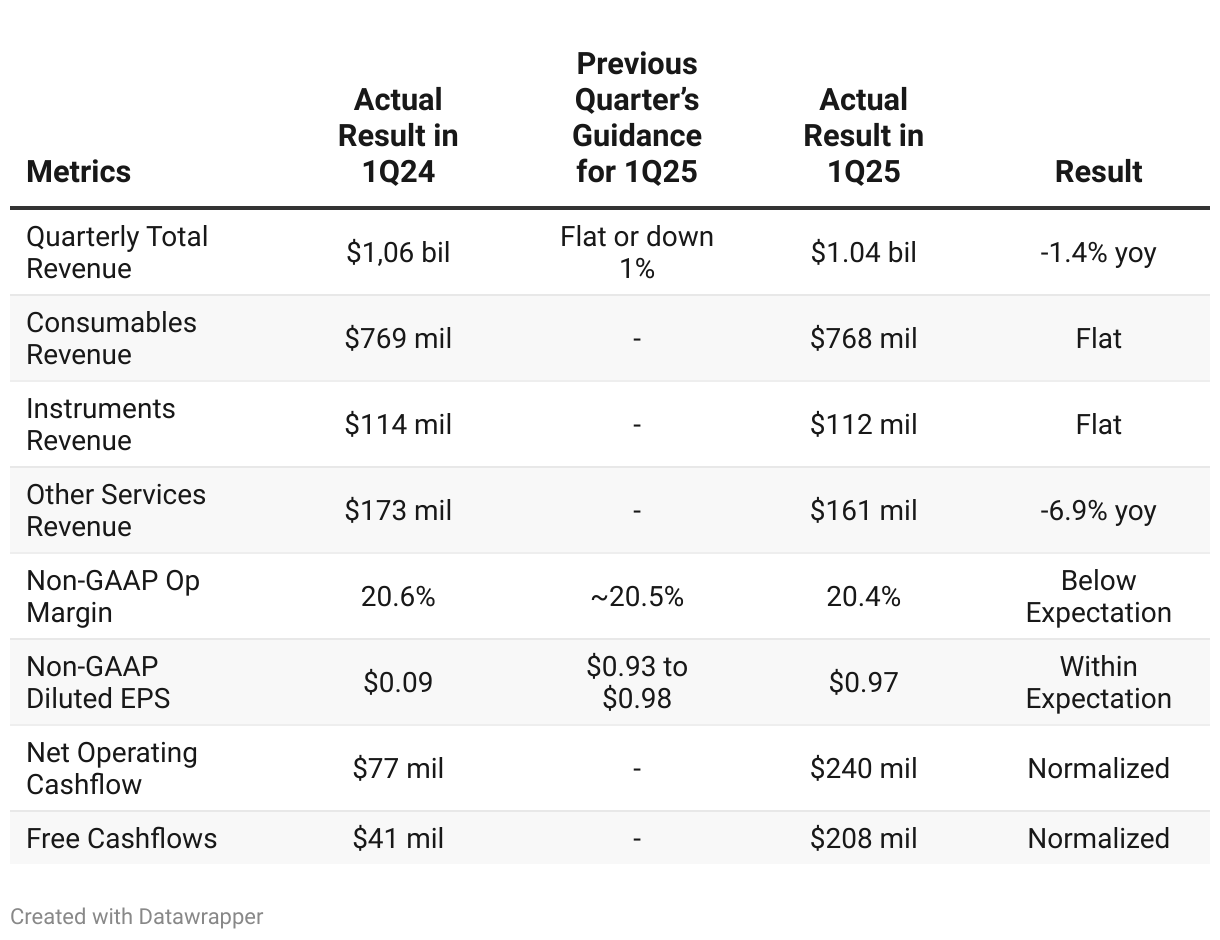
Task: Select the "Actual Result in 1Q24" header
Action: [x=398, y=136]
